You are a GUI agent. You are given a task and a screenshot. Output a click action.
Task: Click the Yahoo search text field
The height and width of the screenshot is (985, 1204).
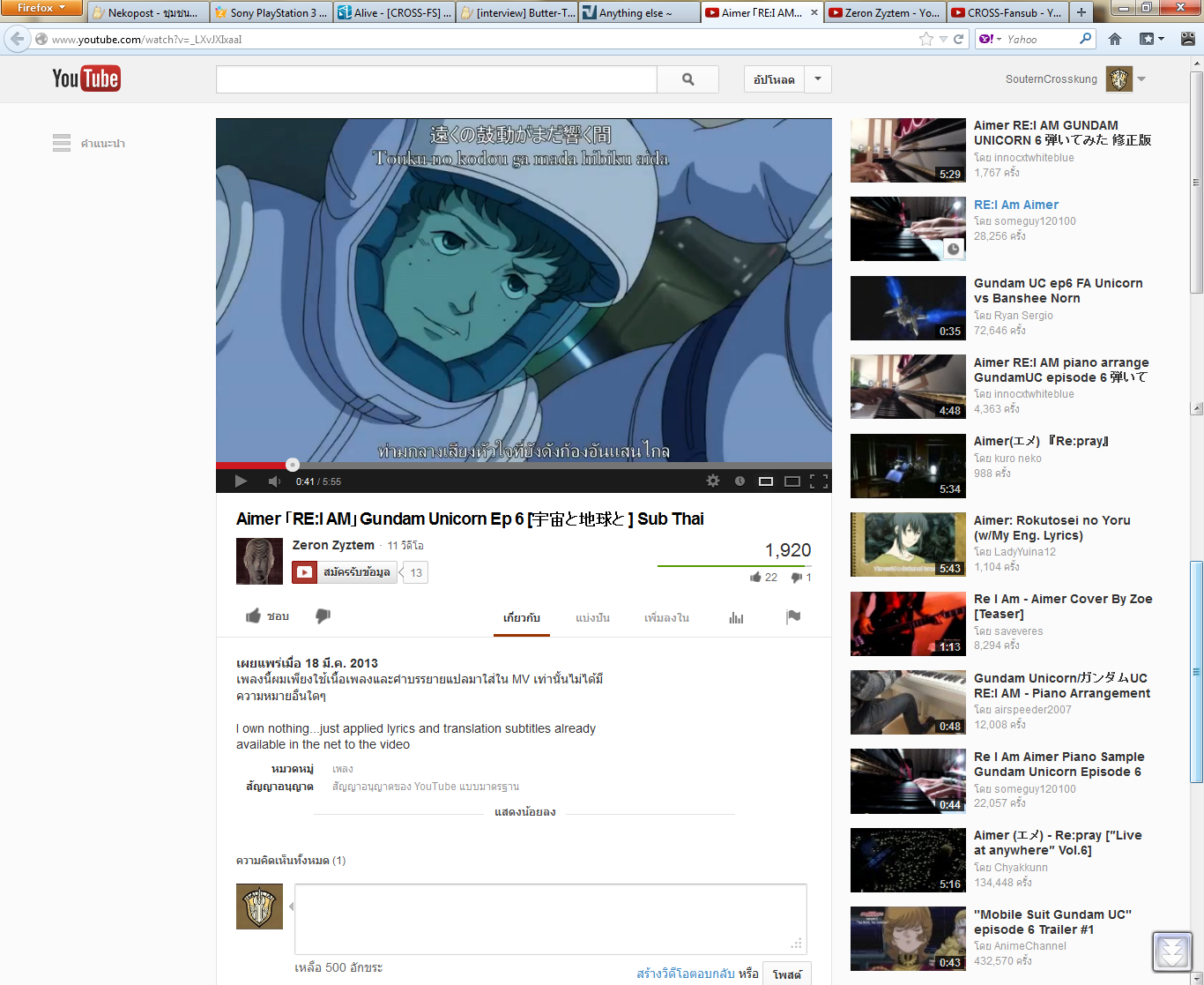pyautogui.click(x=1041, y=39)
